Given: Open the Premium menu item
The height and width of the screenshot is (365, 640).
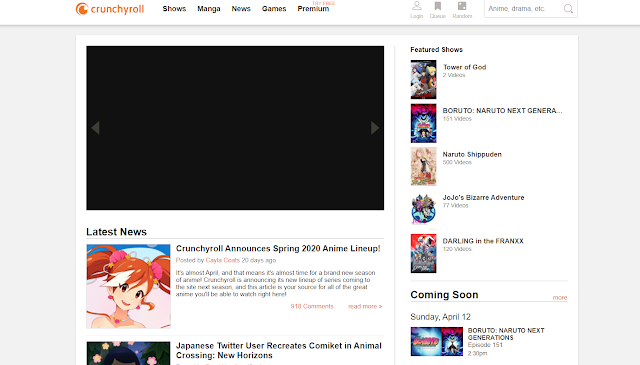Looking at the screenshot, I should coord(313,9).
